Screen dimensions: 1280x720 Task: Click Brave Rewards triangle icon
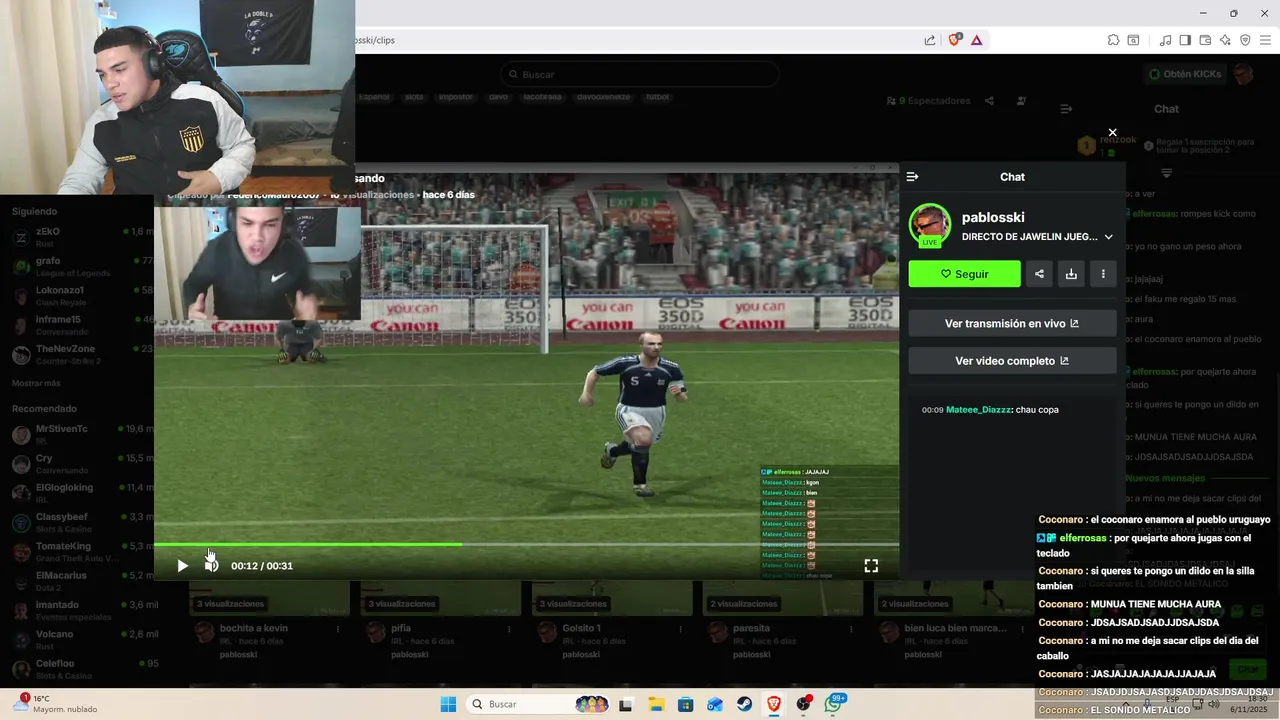point(976,40)
